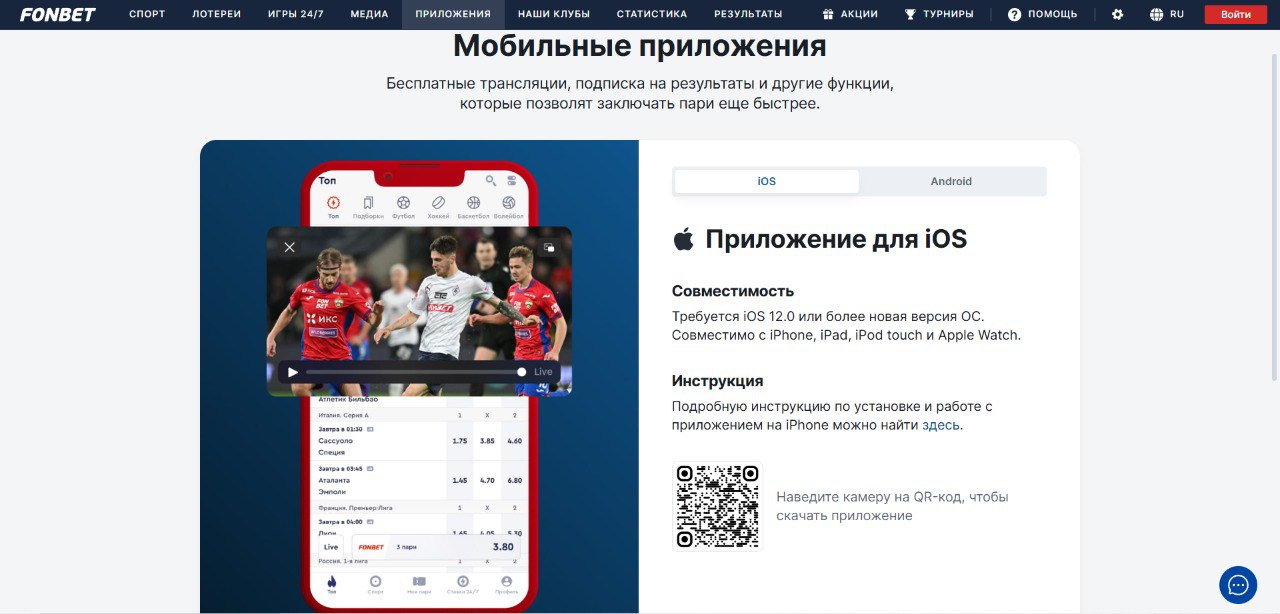1280x614 pixels.
Task: Open the Наши клубы menu item
Action: (554, 14)
